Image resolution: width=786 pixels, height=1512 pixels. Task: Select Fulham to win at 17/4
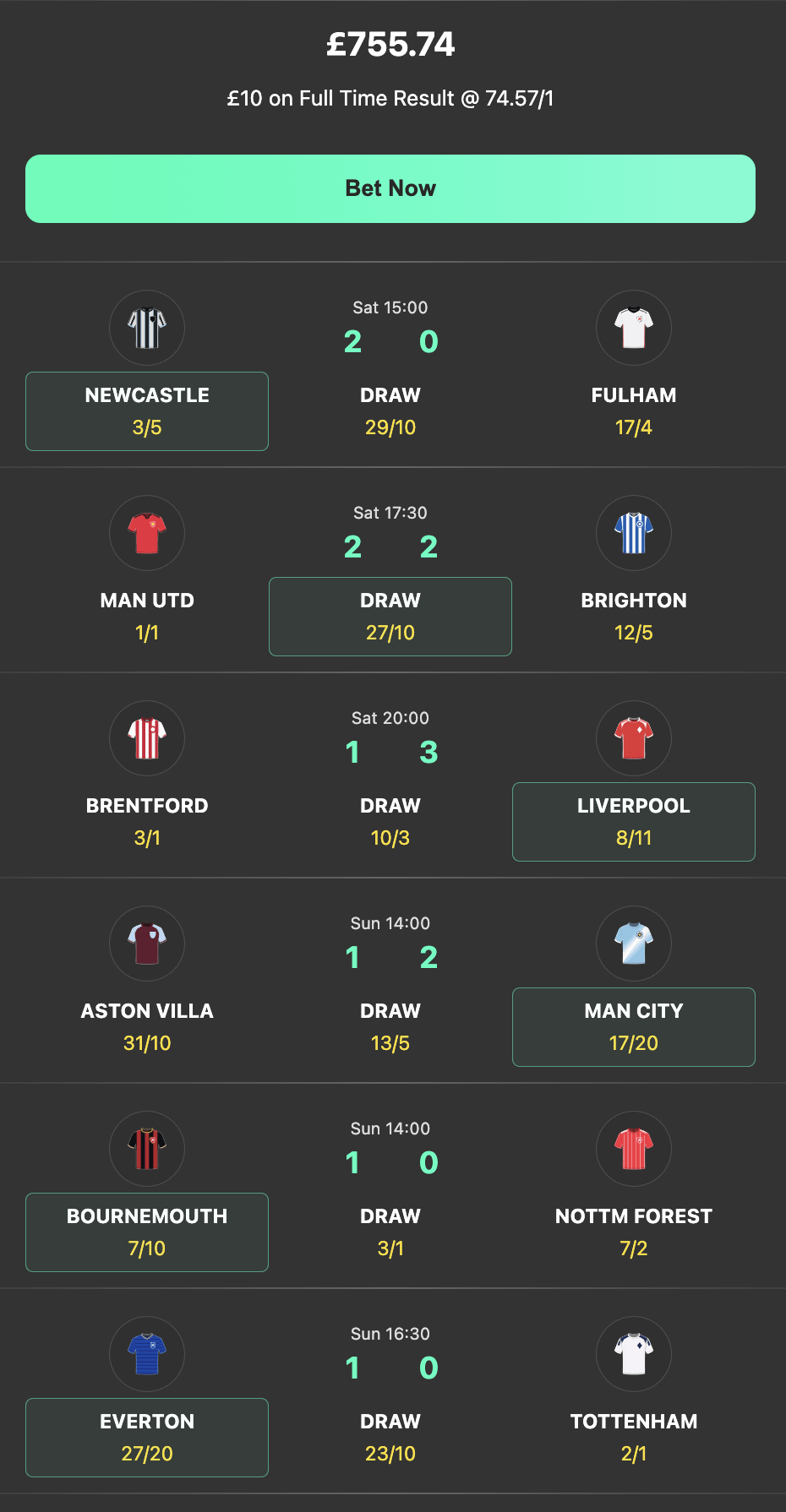pyautogui.click(x=634, y=411)
